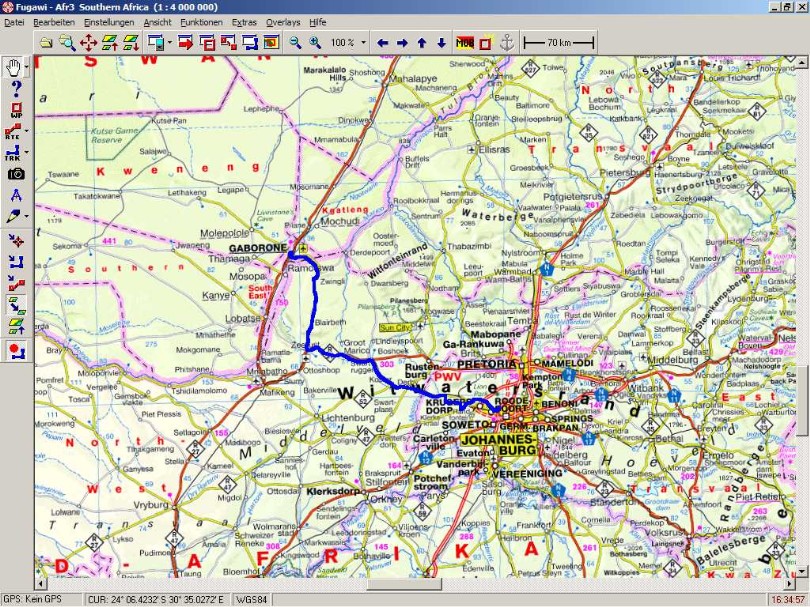Click the four-way red arrows move icon

pyautogui.click(x=88, y=43)
